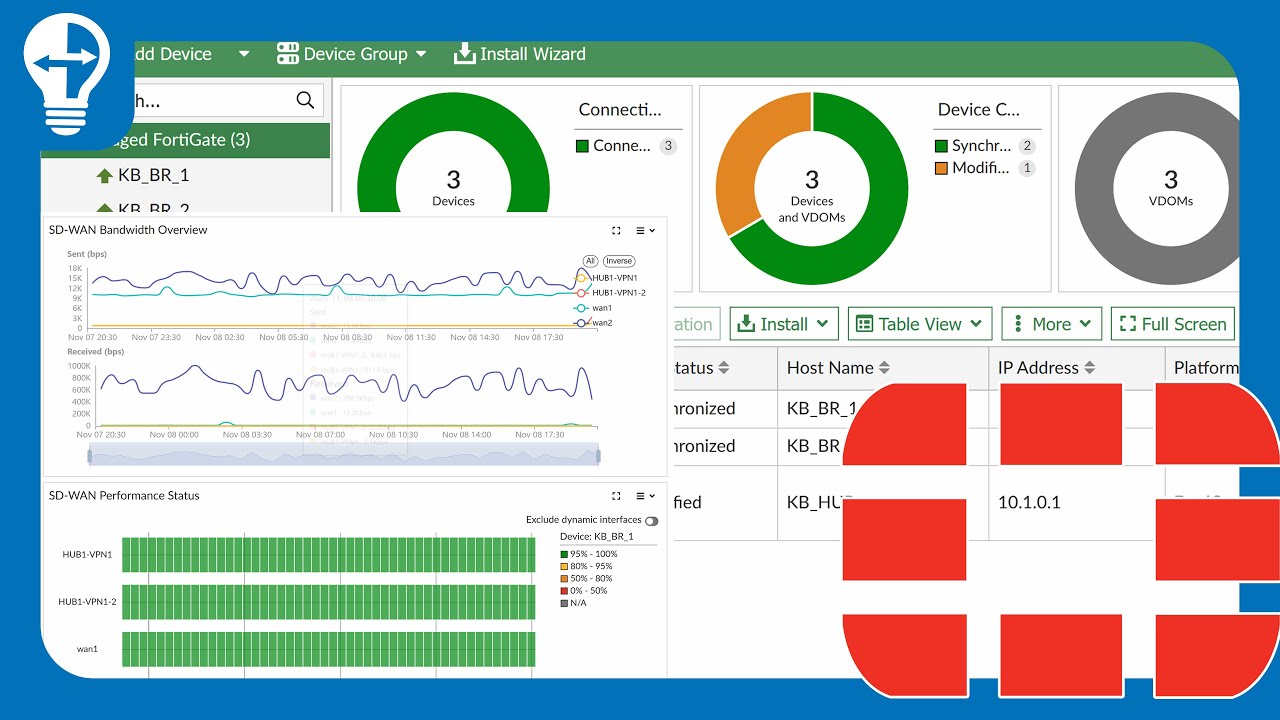Toggle HUB1-VPN1-2 series in bandwidth legend

[610, 293]
